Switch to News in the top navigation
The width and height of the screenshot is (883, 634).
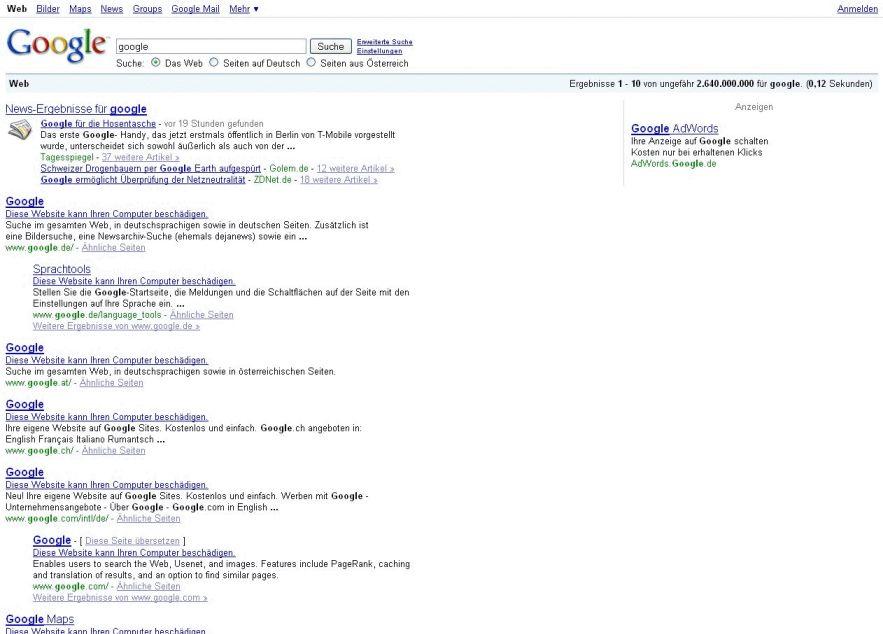click(112, 9)
